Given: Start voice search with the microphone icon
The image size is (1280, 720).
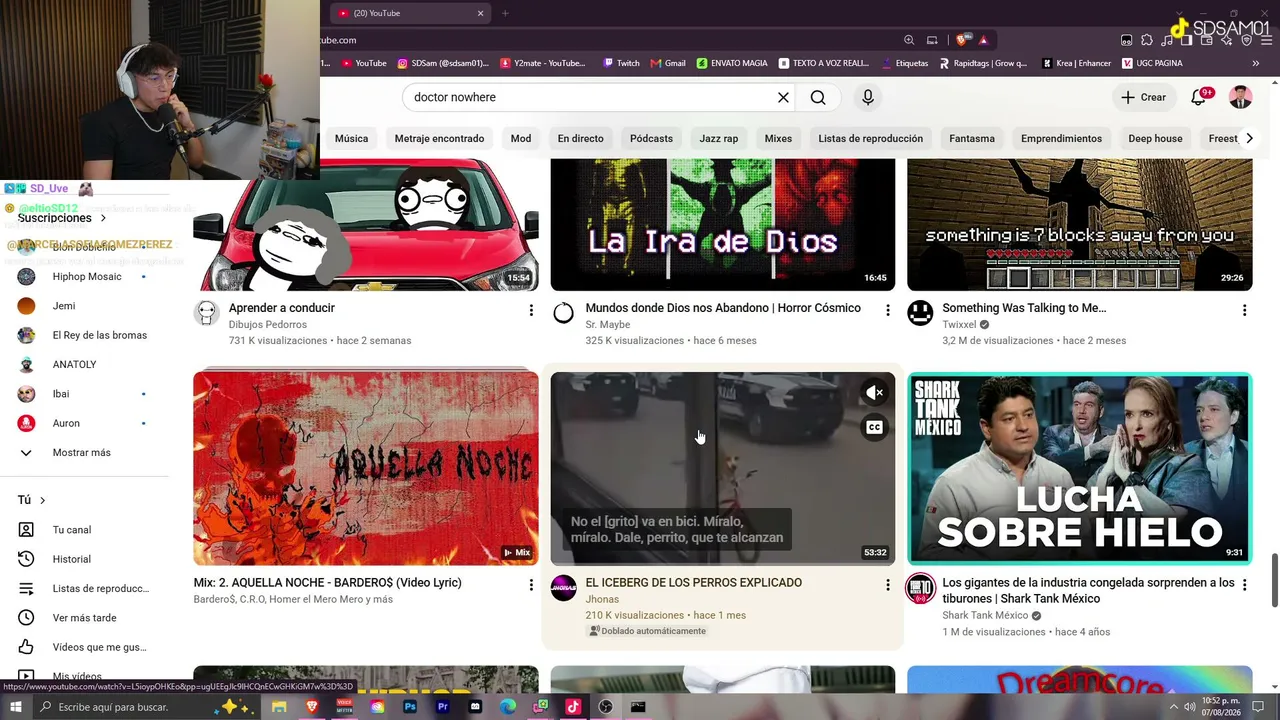Looking at the screenshot, I should coord(868,97).
